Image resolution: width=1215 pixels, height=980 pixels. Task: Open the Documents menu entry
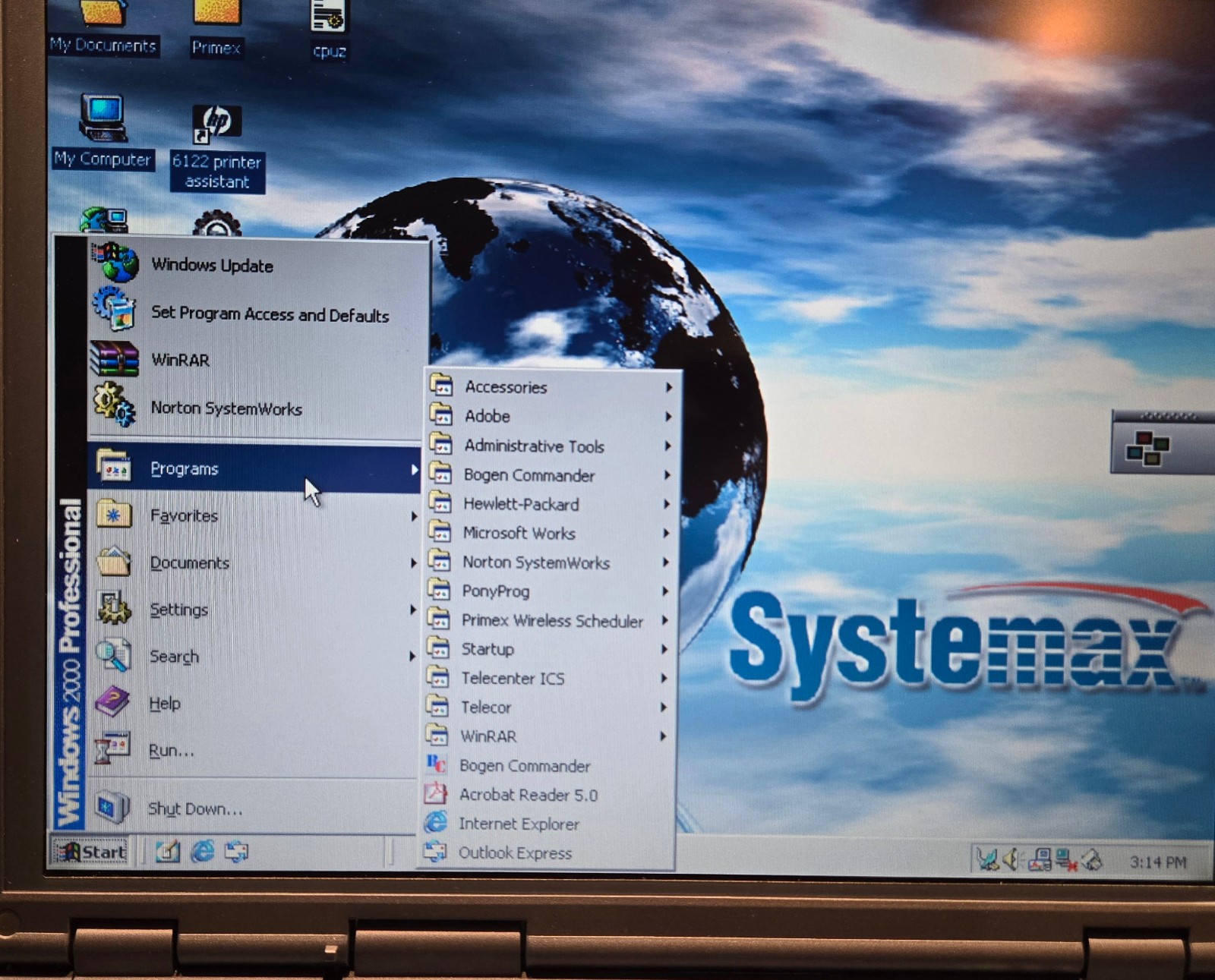tap(254, 562)
